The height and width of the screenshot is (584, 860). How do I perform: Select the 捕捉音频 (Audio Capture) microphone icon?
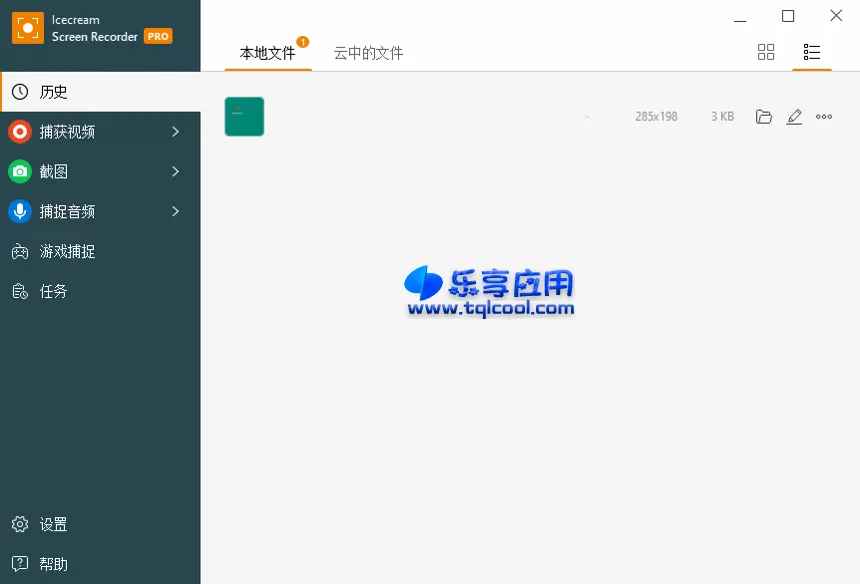click(x=18, y=211)
